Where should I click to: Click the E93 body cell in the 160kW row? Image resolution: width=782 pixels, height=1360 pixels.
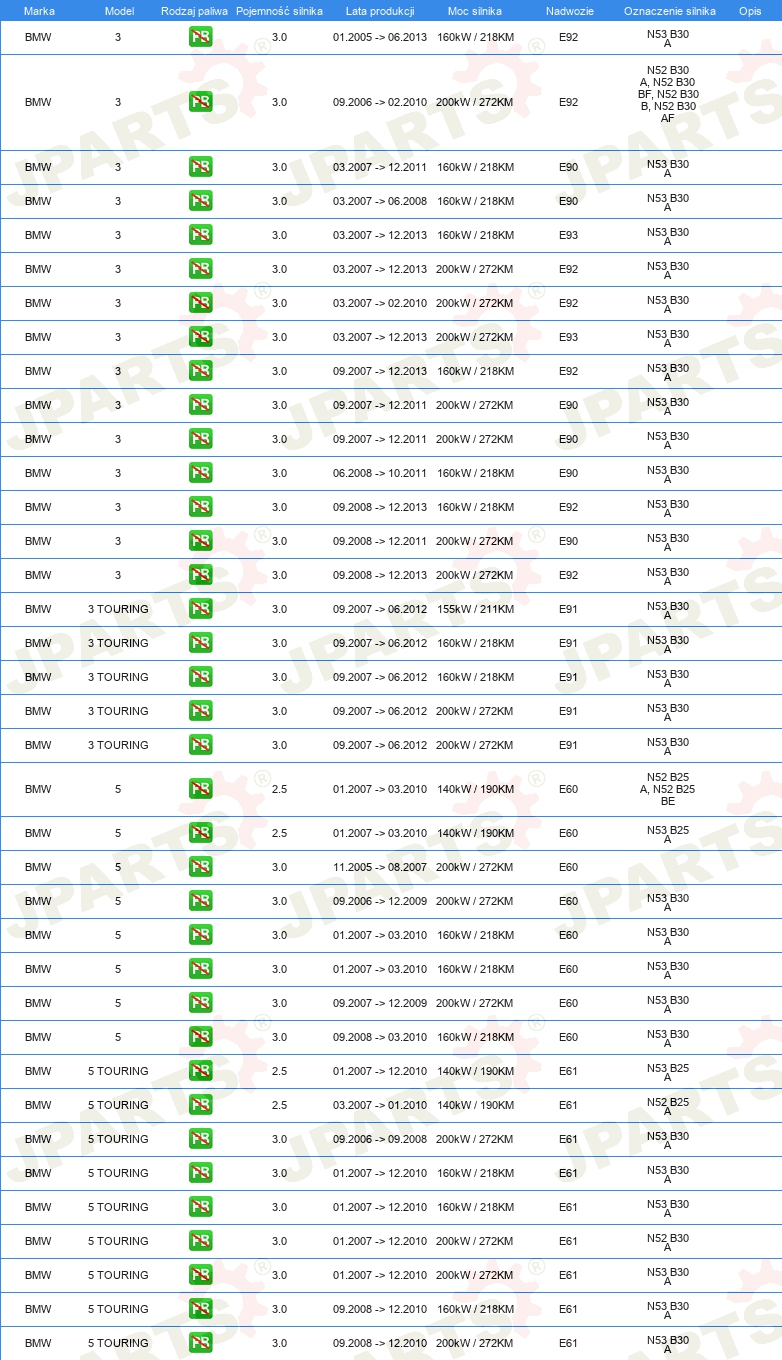(x=568, y=235)
